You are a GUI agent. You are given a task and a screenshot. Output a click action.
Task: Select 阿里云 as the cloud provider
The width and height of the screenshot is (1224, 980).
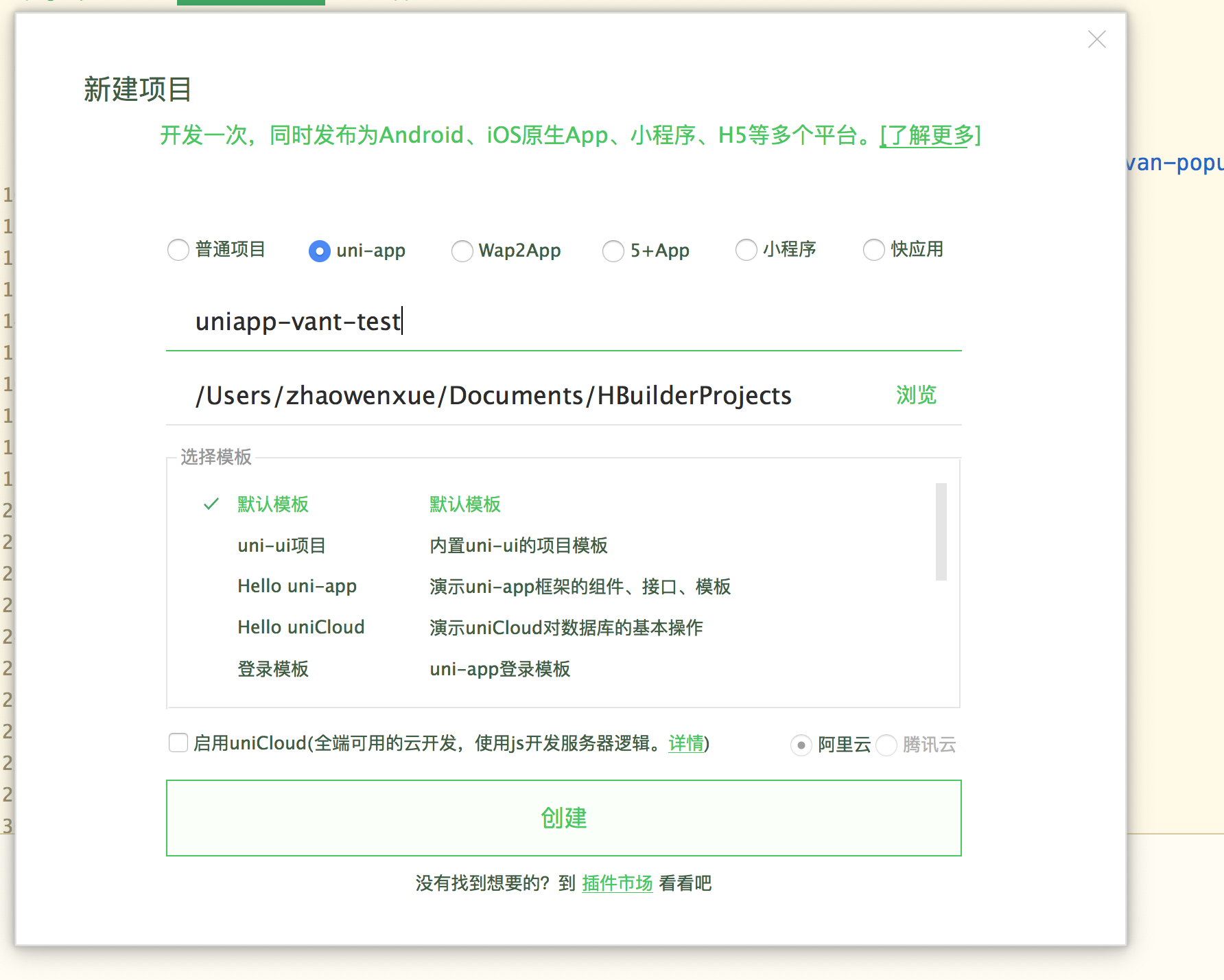[x=801, y=745]
